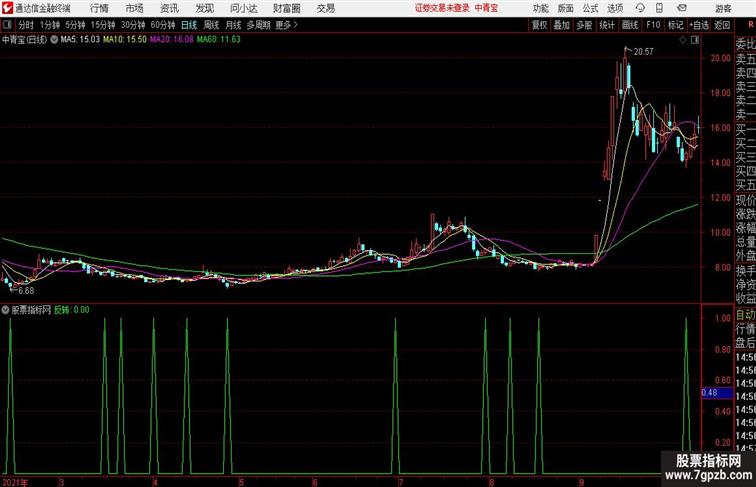756x487 pixels.
Task: Open the mail message icon
Action: (x=682, y=8)
